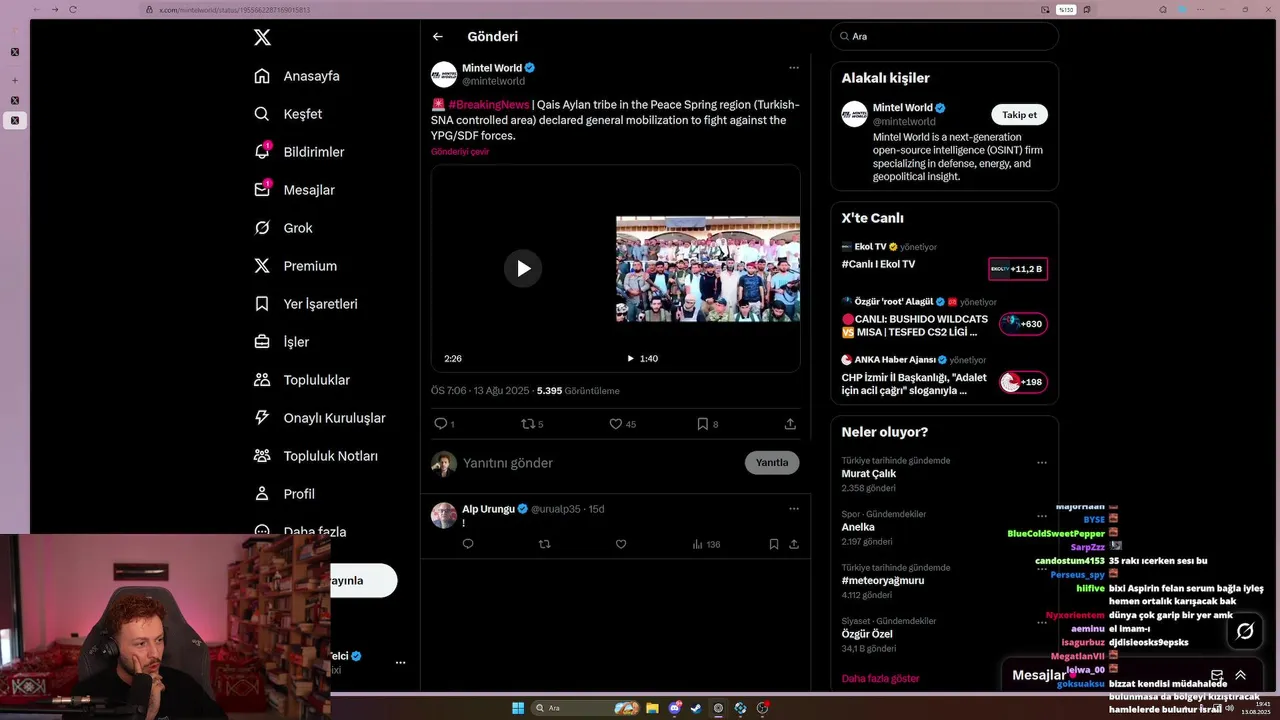Open Topluluk Notları sidebar item

316,456
